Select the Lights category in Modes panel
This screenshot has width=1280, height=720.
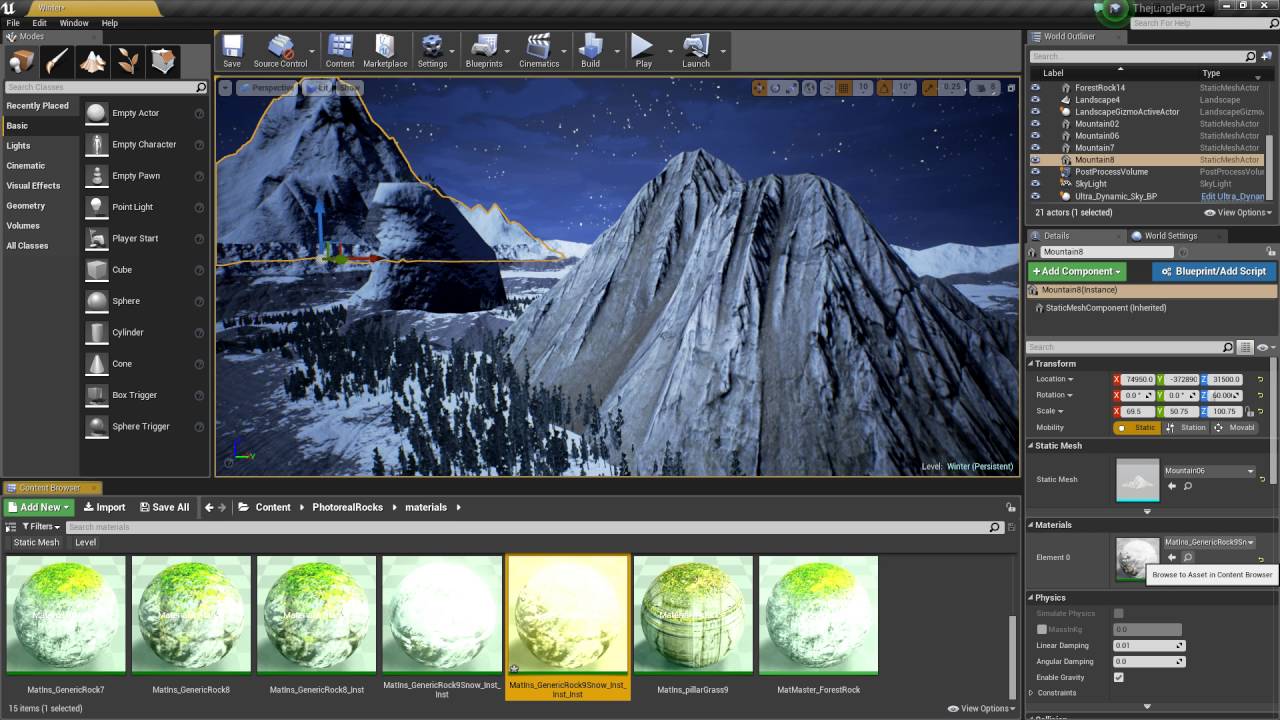click(18, 146)
